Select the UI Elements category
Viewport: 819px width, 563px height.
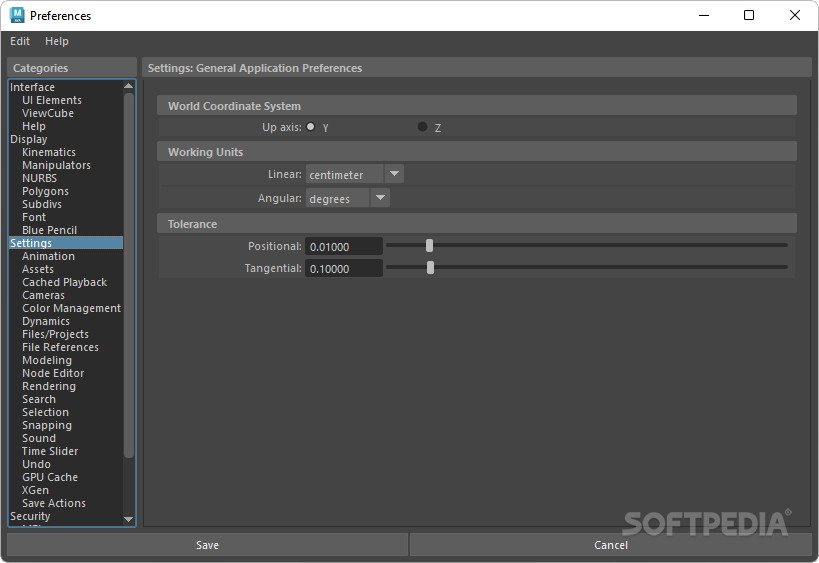pyautogui.click(x=52, y=100)
